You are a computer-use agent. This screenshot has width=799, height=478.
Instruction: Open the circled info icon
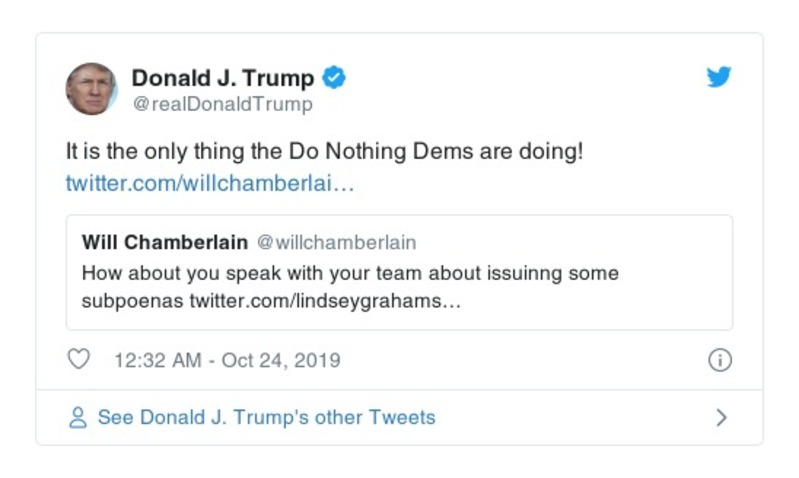click(720, 360)
